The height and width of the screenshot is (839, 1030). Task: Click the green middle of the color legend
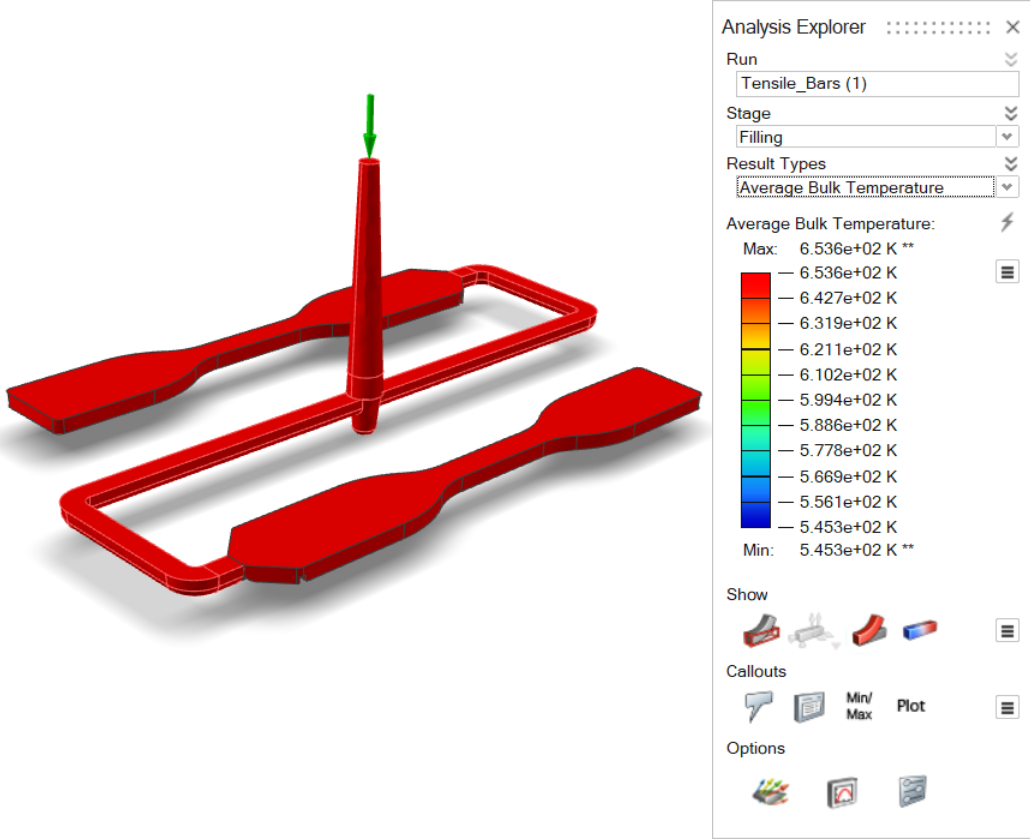pos(755,400)
